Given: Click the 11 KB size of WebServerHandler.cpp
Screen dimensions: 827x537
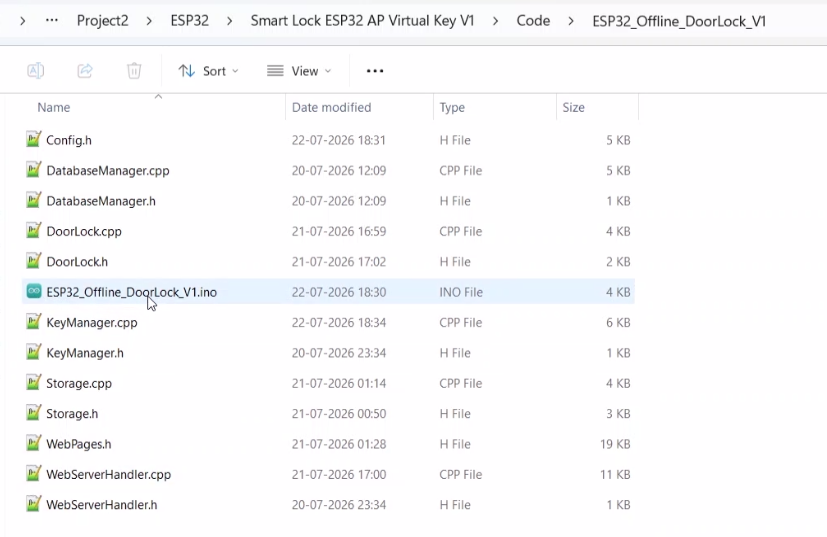Looking at the screenshot, I should (615, 475).
